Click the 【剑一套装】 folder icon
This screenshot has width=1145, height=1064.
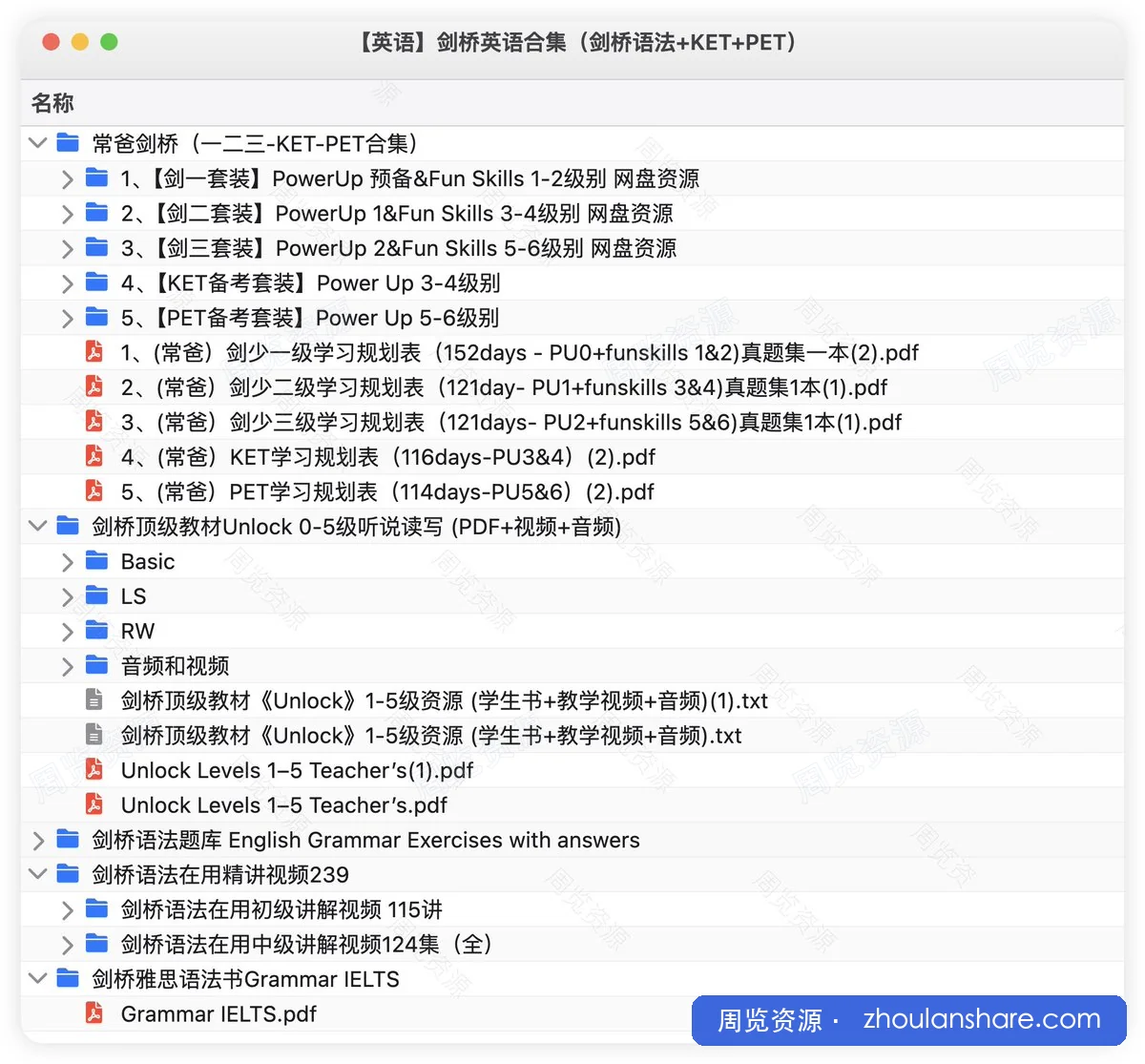pyautogui.click(x=96, y=177)
